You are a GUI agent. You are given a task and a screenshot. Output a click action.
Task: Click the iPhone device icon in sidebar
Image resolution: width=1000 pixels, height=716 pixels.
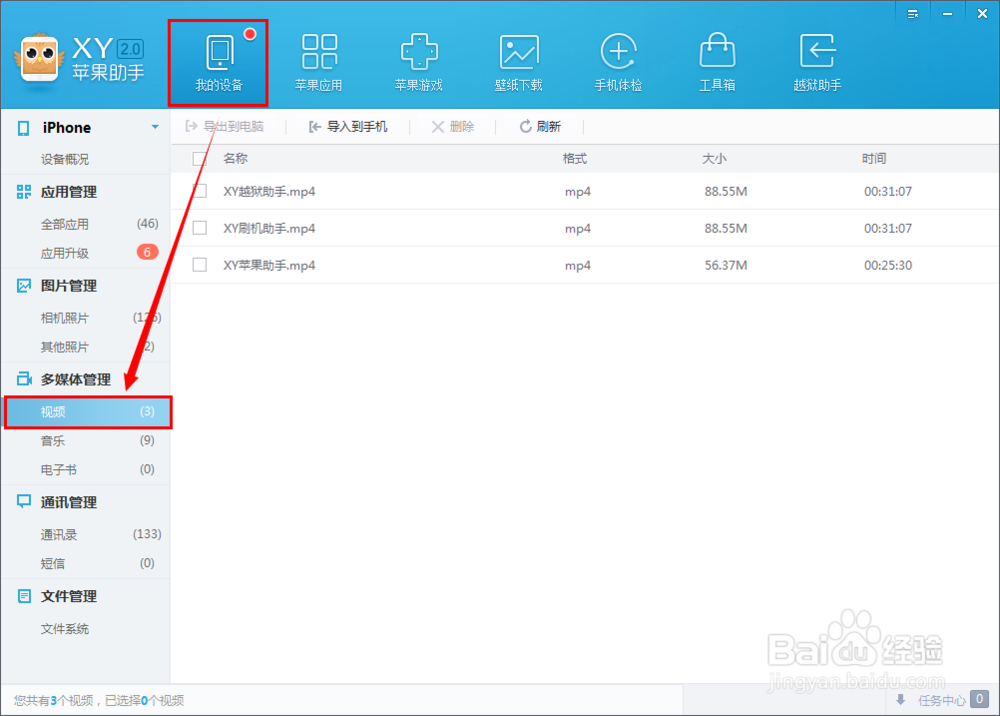[x=24, y=128]
